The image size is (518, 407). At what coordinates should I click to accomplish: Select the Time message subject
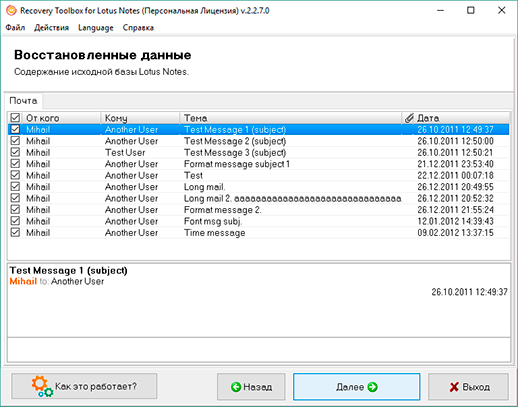(214, 233)
